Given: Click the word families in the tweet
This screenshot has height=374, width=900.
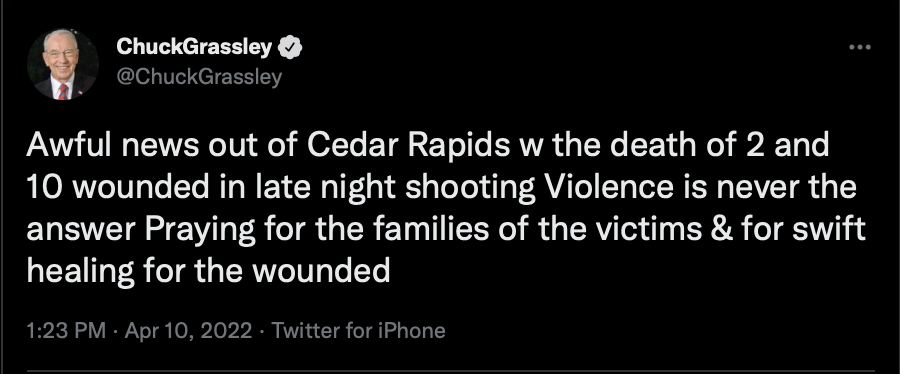Looking at the screenshot, I should pyautogui.click(x=431, y=229).
